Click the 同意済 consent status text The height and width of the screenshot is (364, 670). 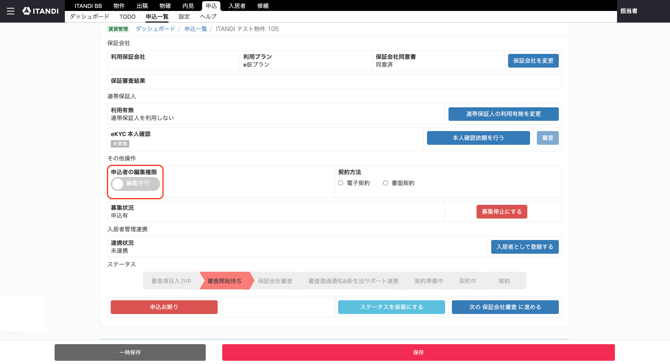point(384,65)
